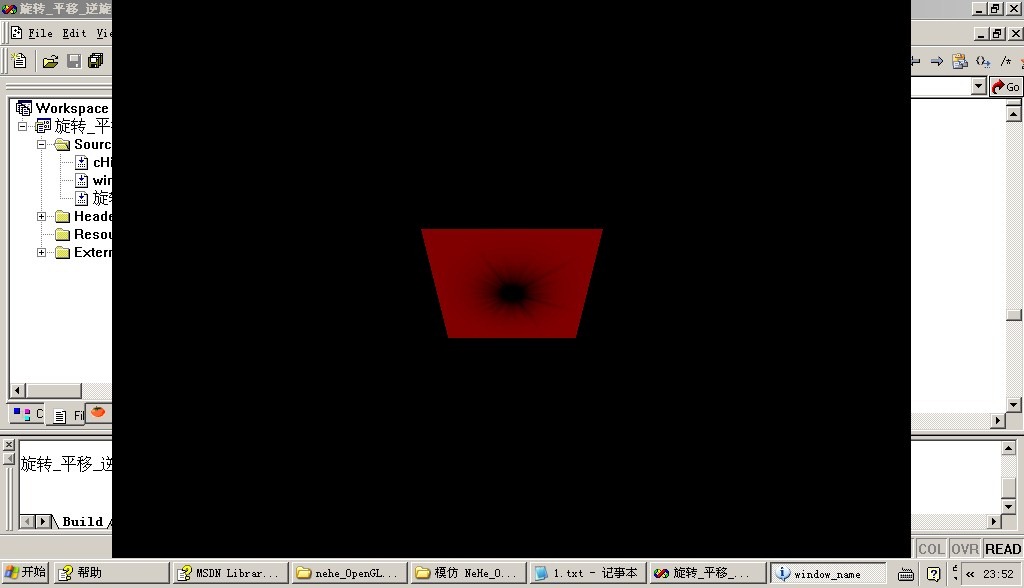Select the 旋转 source file under Source Files

[93, 198]
